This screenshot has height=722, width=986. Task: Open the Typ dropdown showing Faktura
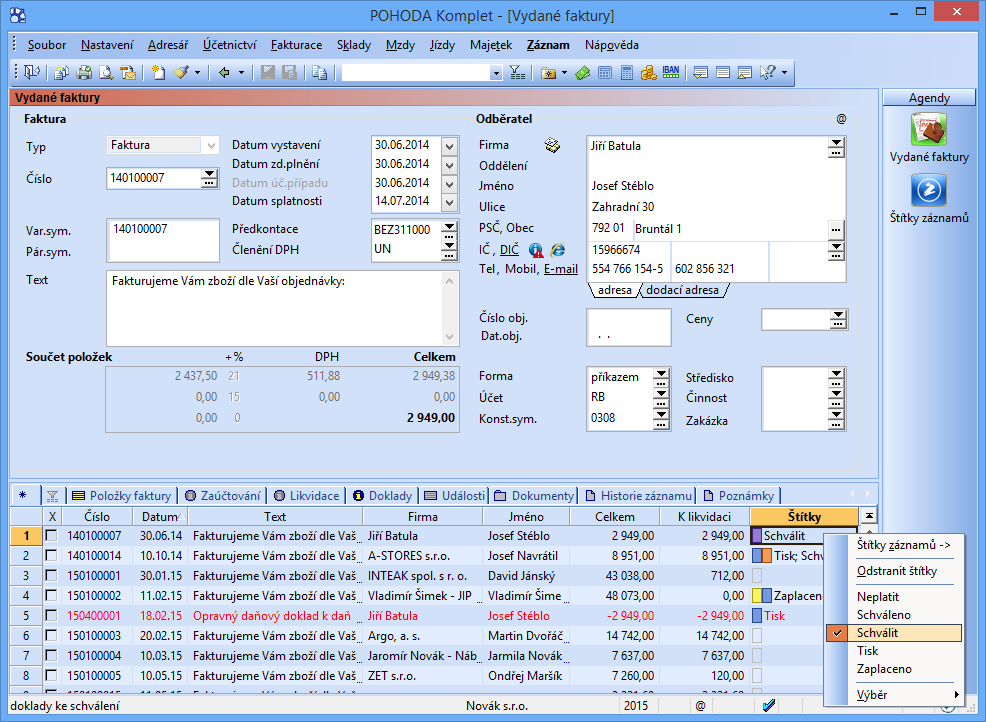211,145
